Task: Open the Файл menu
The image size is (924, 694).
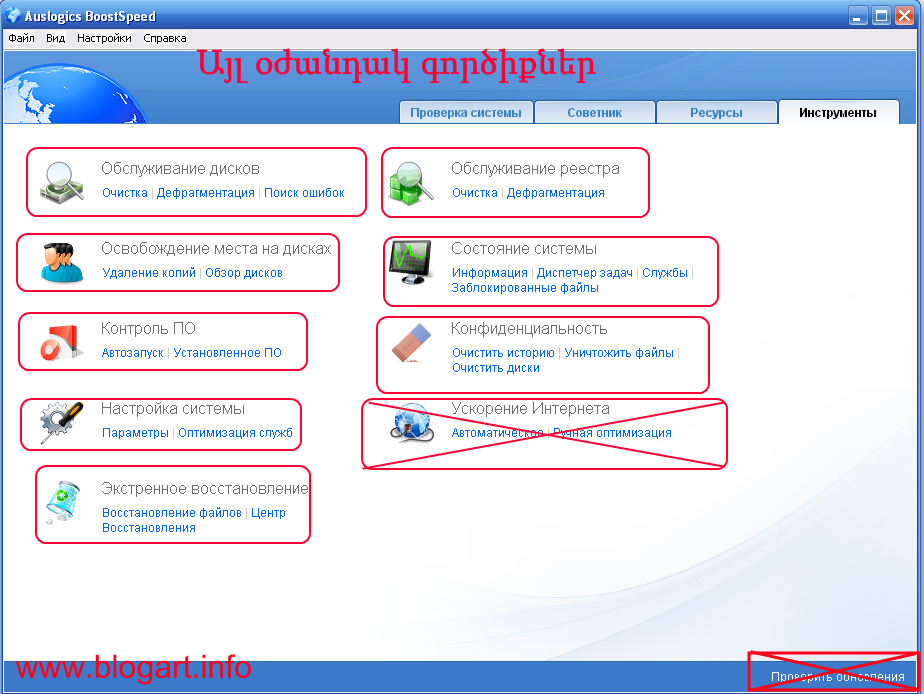Action: pos(21,38)
